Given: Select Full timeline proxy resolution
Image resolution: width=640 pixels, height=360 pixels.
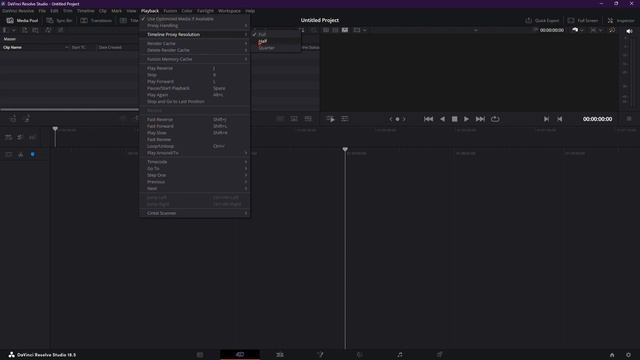Looking at the screenshot, I should tap(276, 35).
